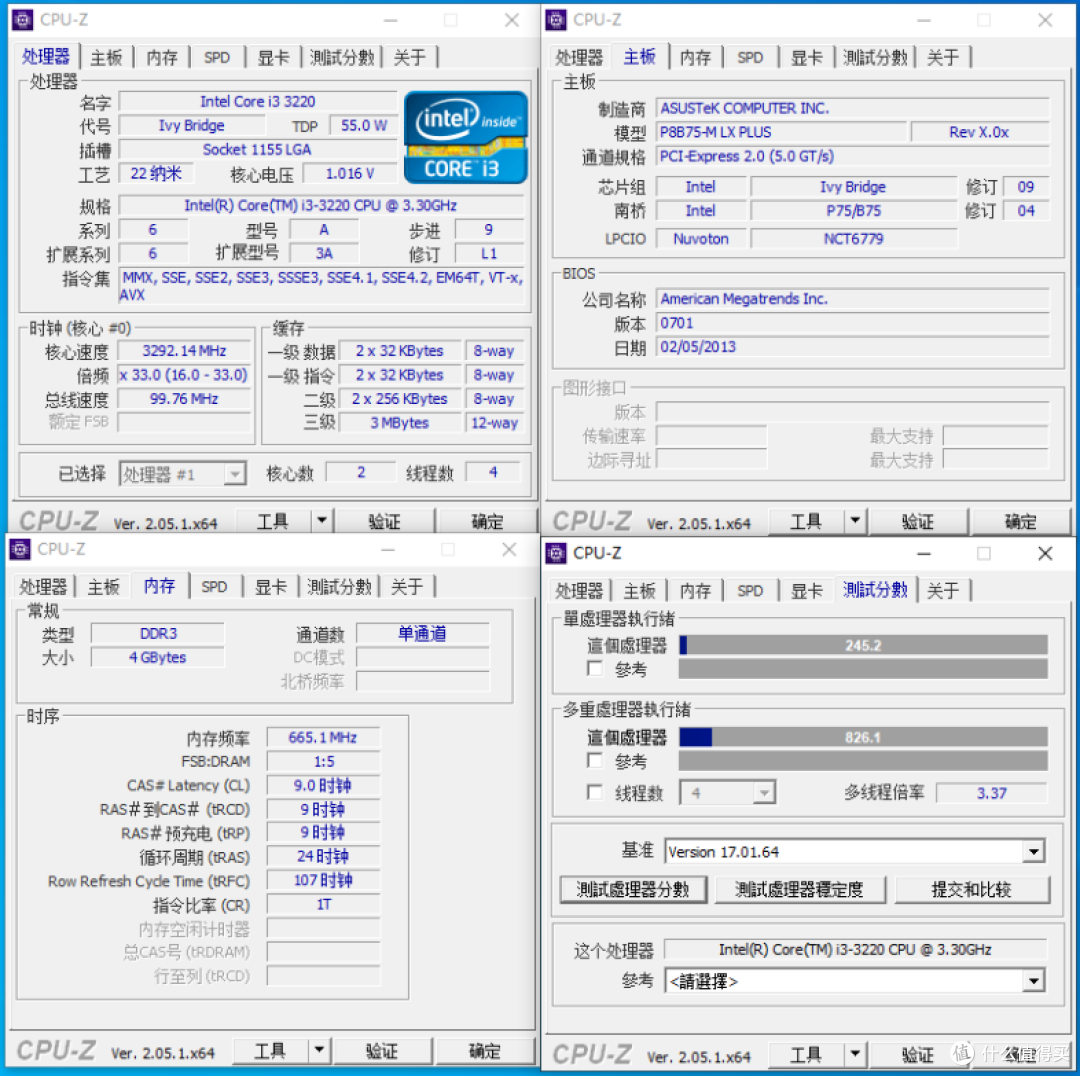Open 显卡 tab in top-left window

273,57
